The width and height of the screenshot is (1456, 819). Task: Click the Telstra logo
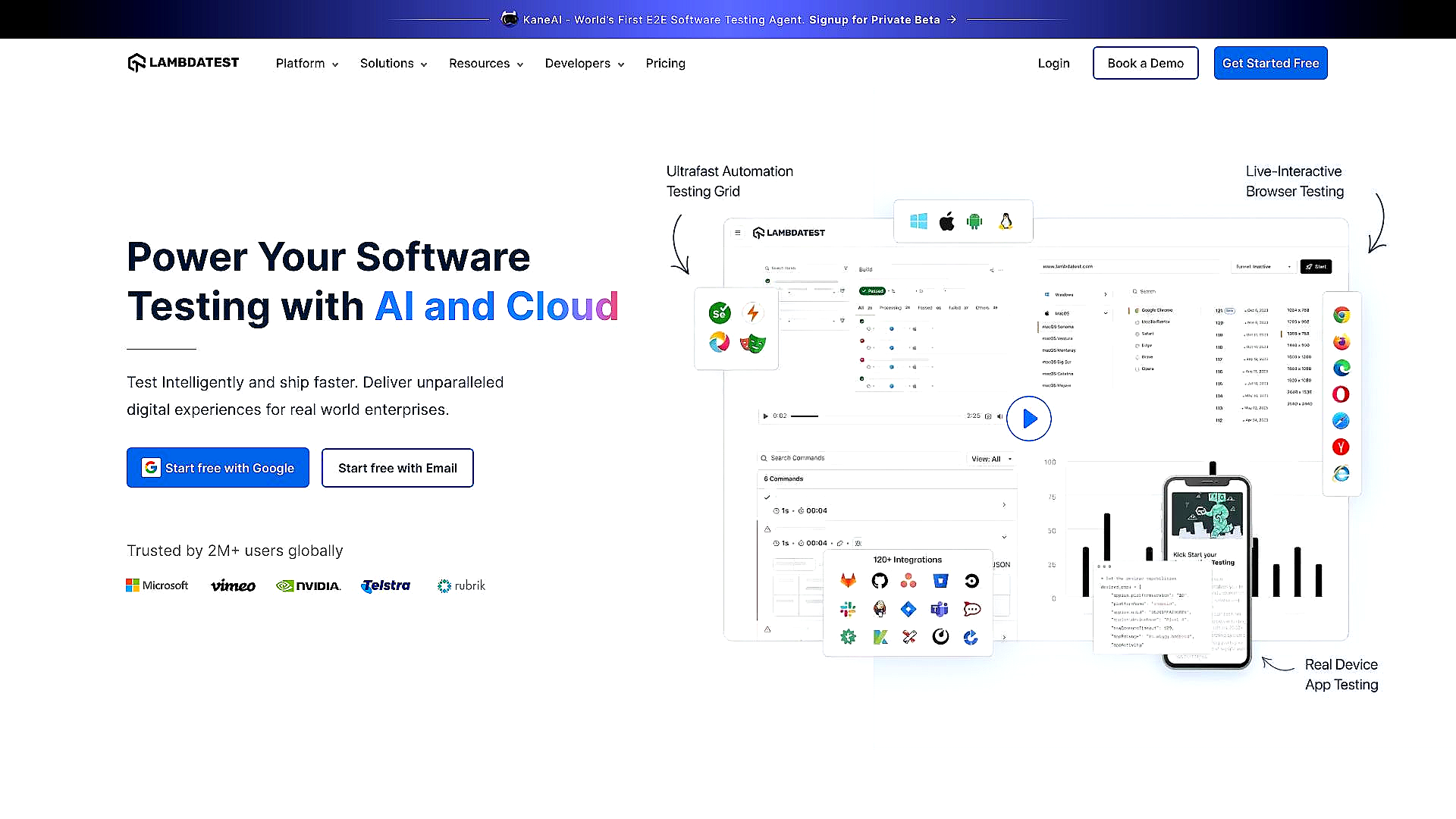click(386, 585)
